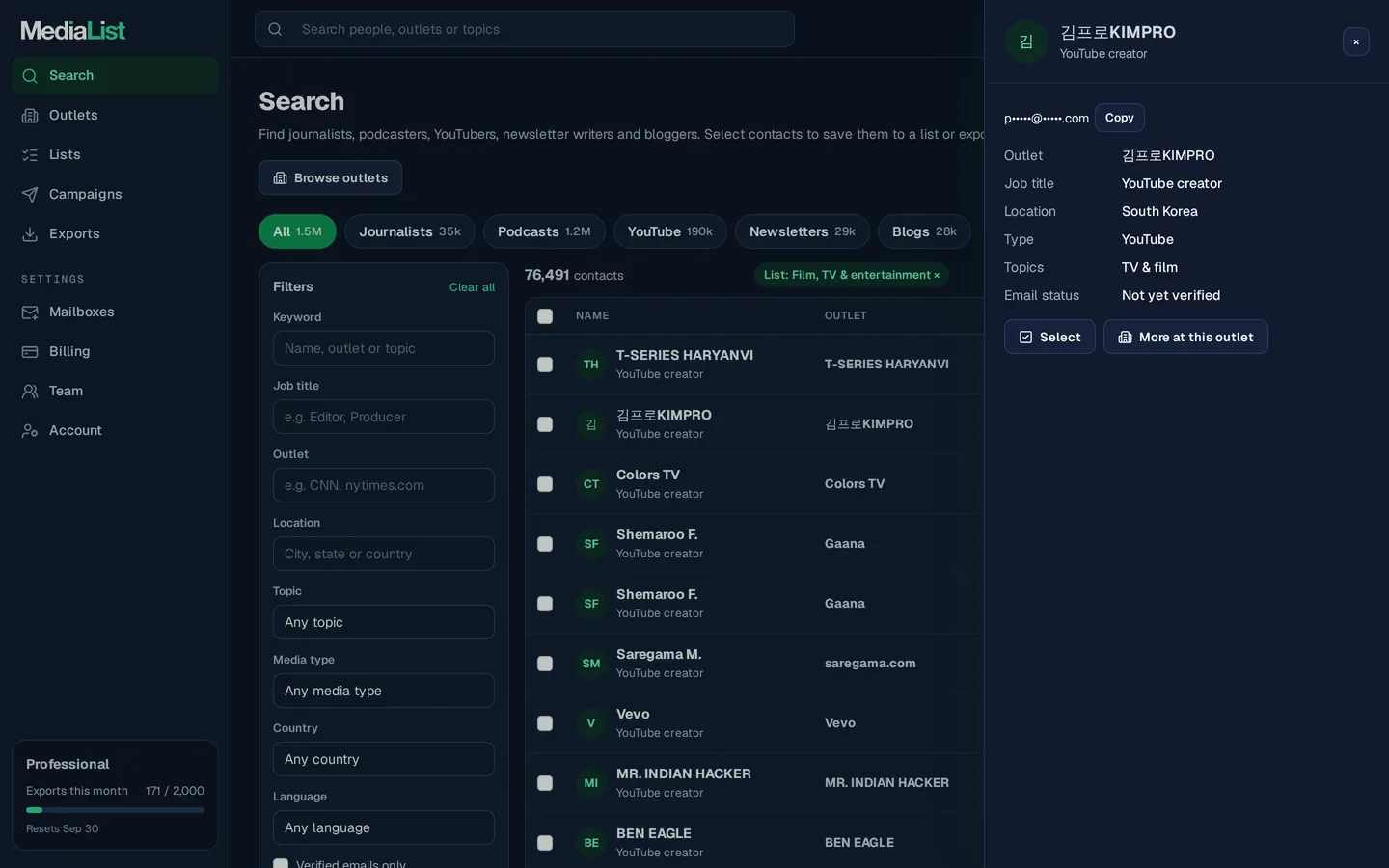Check the Colors TV row checkbox
The height and width of the screenshot is (868, 1389).
click(545, 484)
